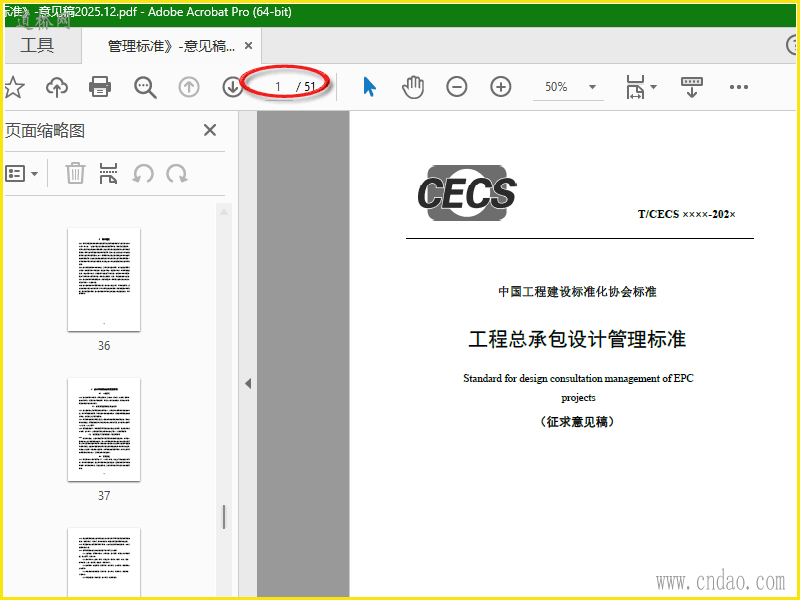Click the total page count / 51
The image size is (800, 600).
[x=306, y=87]
